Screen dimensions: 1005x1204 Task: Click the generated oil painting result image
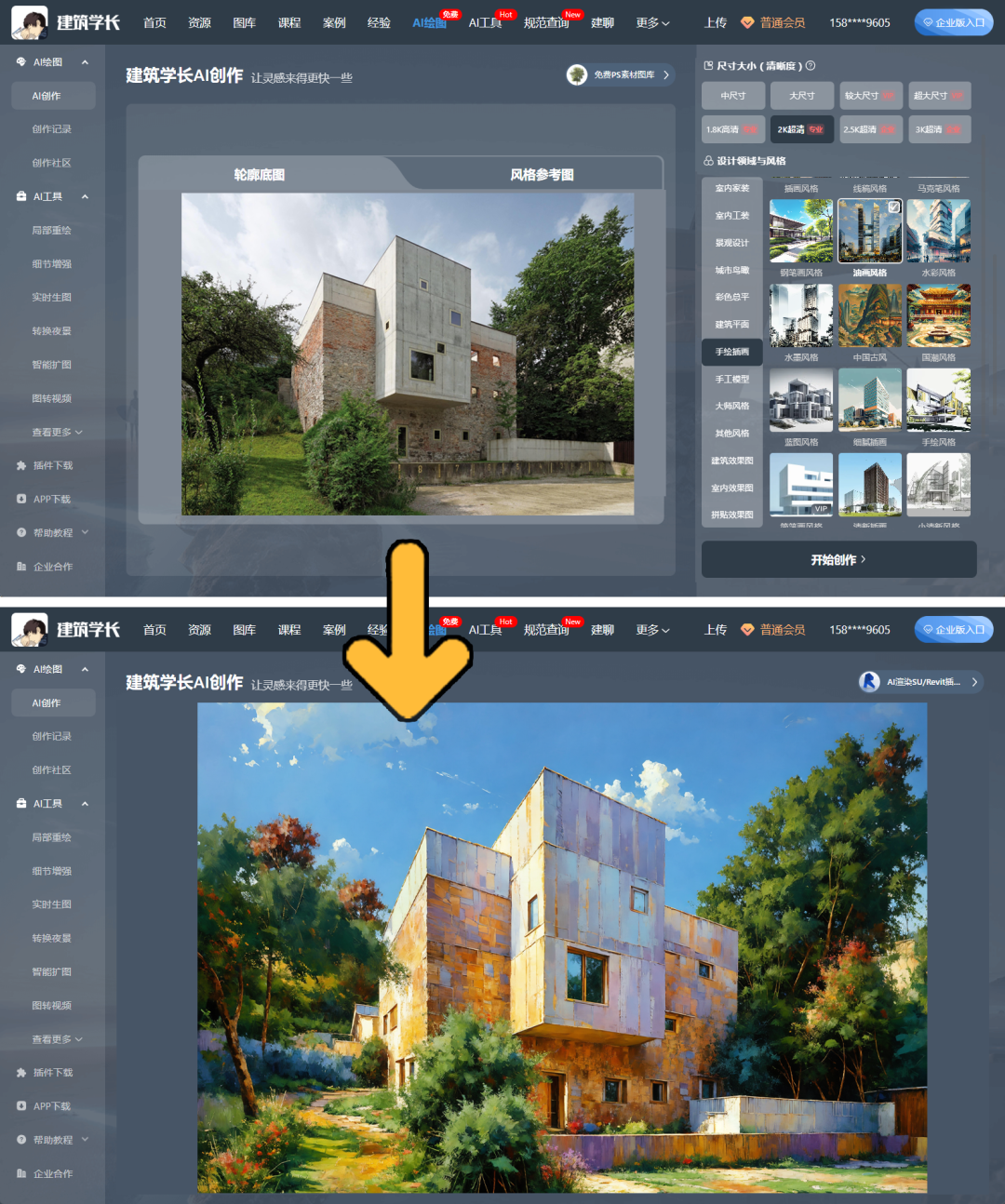tap(562, 947)
